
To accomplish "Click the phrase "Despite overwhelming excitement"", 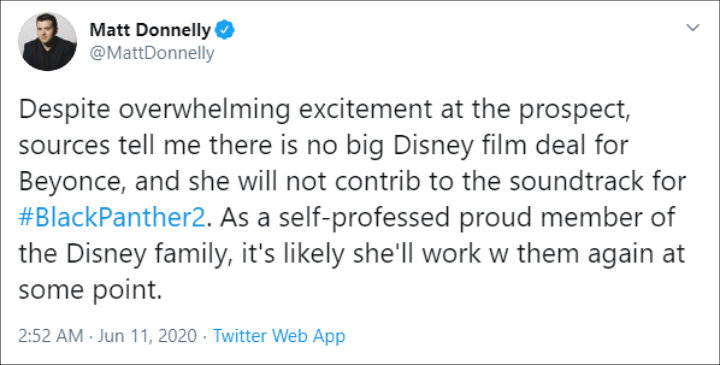I will tap(225, 110).
